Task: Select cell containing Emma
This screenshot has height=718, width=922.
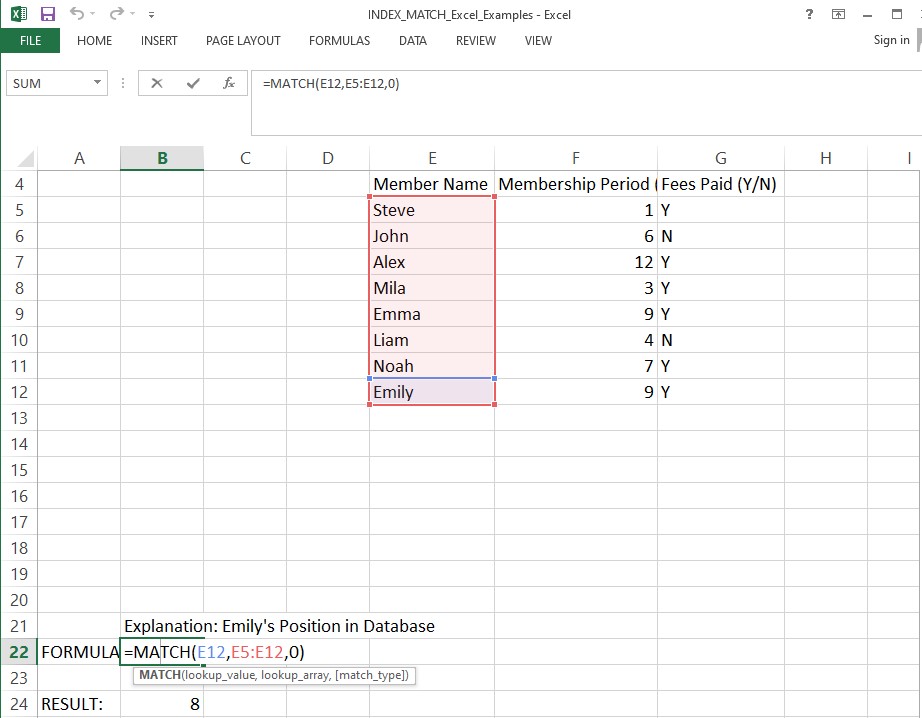Action: click(431, 314)
